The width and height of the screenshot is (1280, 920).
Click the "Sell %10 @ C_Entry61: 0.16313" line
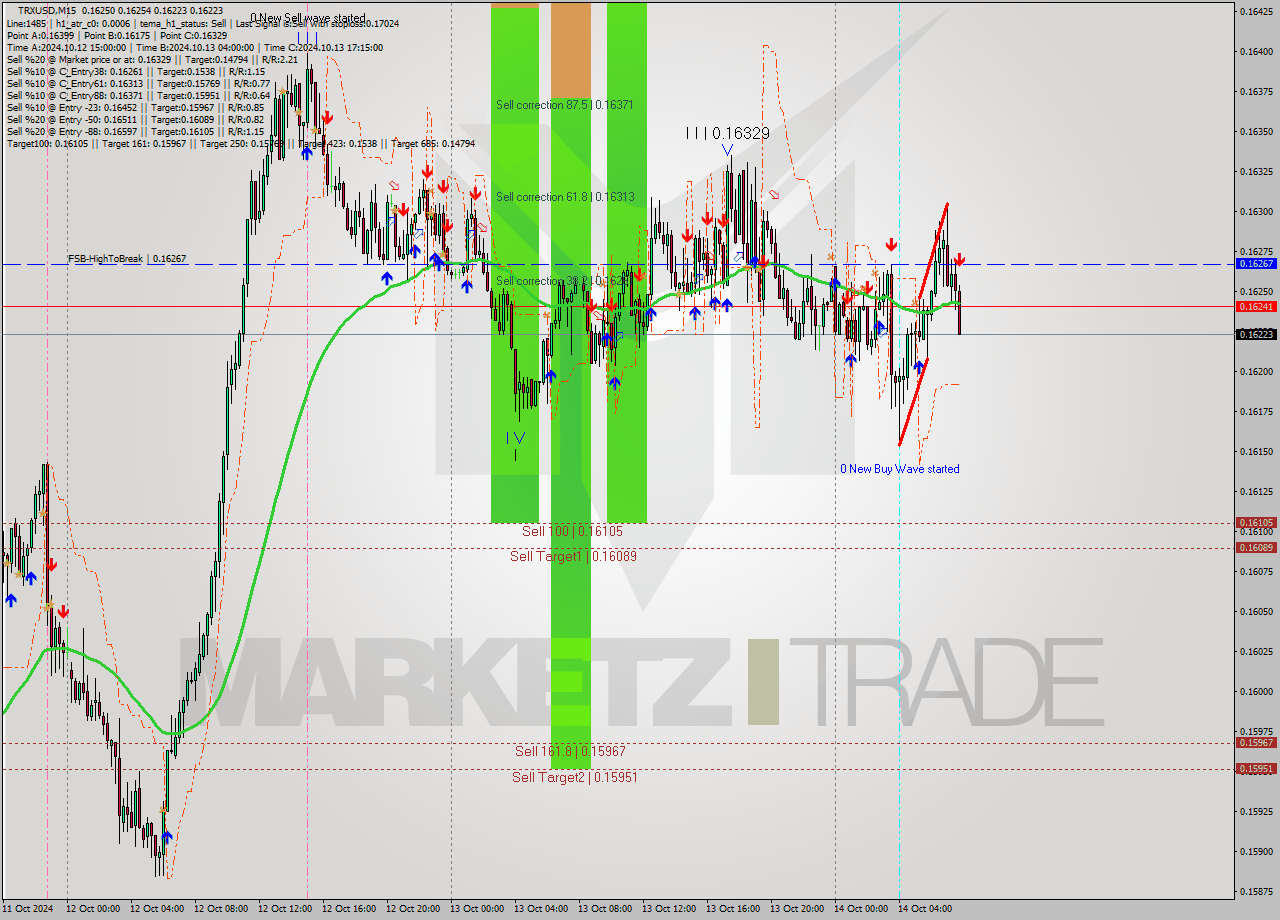(x=75, y=83)
